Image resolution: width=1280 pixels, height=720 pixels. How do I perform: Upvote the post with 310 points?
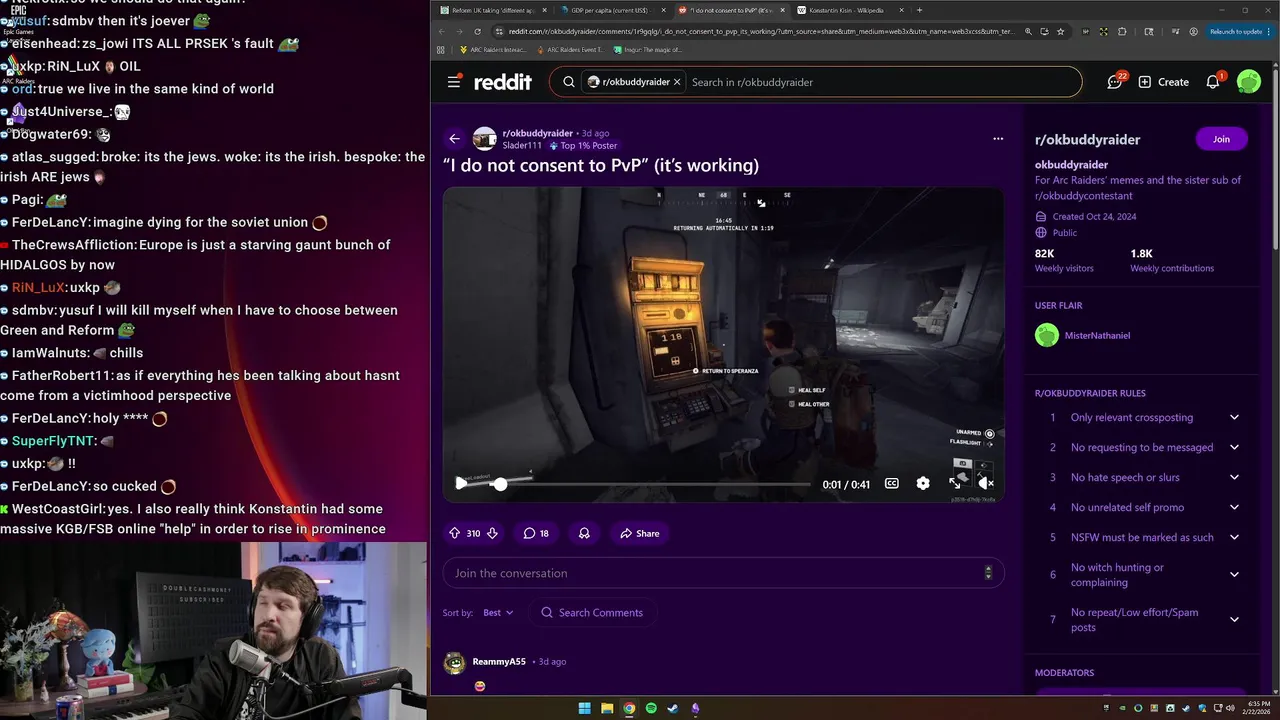(x=455, y=533)
